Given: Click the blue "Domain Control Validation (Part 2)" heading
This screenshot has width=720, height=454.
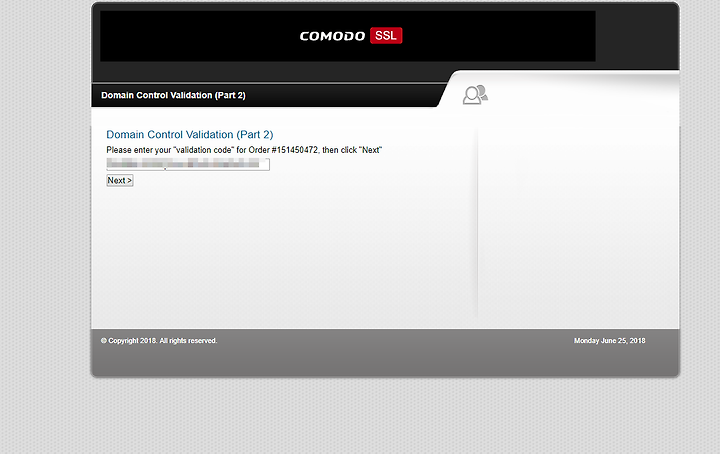Looking at the screenshot, I should pyautogui.click(x=190, y=135).
